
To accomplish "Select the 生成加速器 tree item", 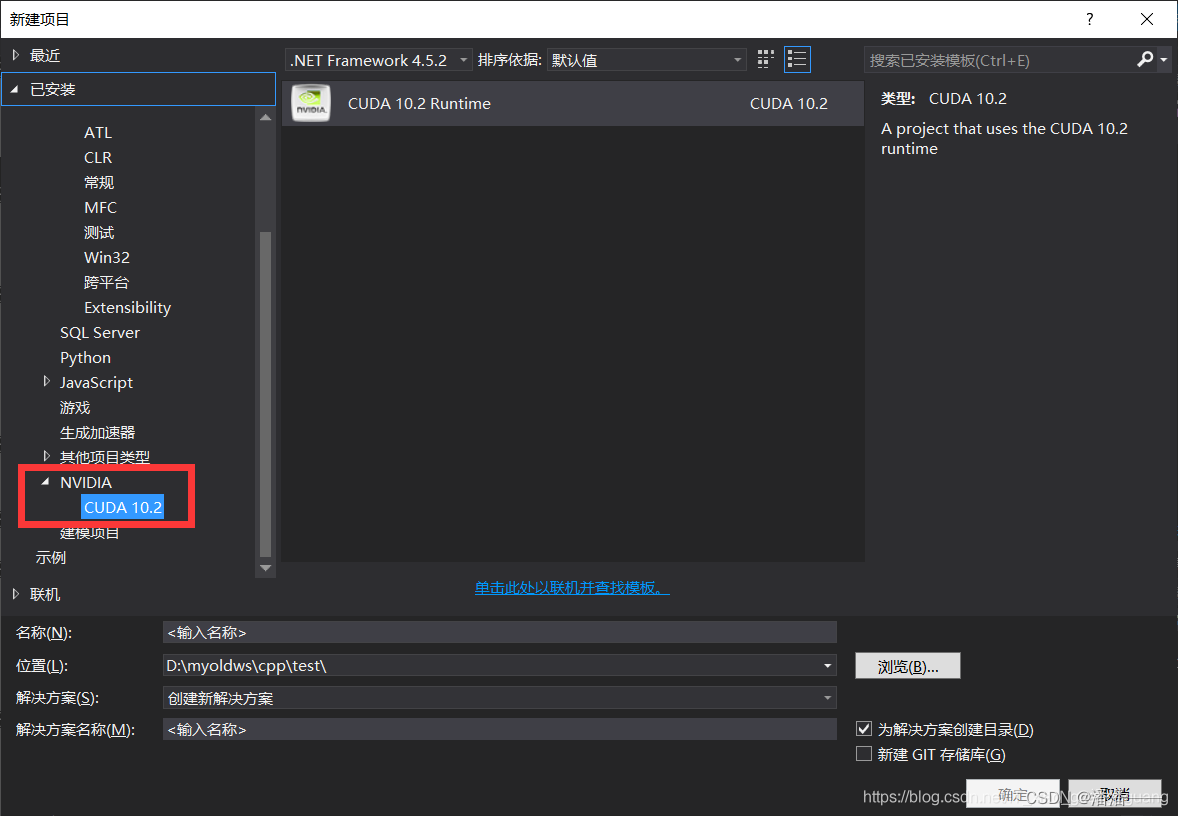I will (x=97, y=432).
